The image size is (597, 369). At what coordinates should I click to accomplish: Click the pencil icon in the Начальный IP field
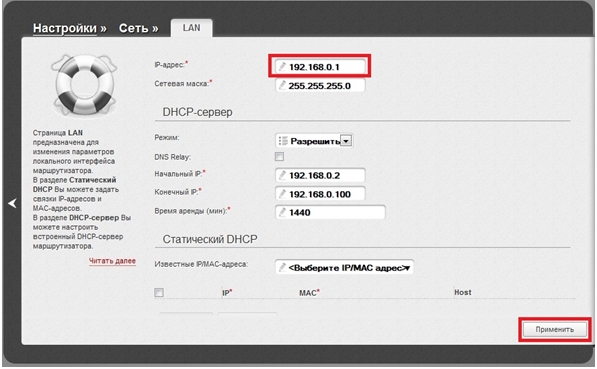tap(282, 175)
